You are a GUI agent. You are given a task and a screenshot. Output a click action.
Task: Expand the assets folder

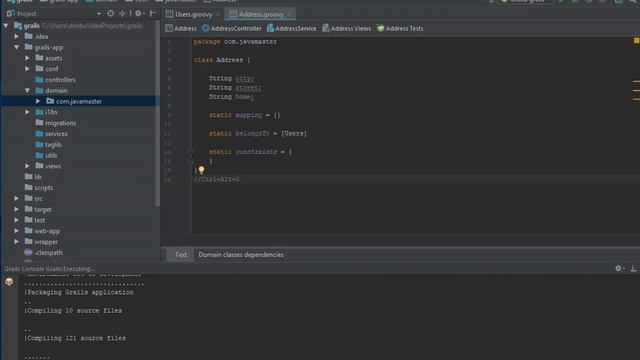pos(27,58)
